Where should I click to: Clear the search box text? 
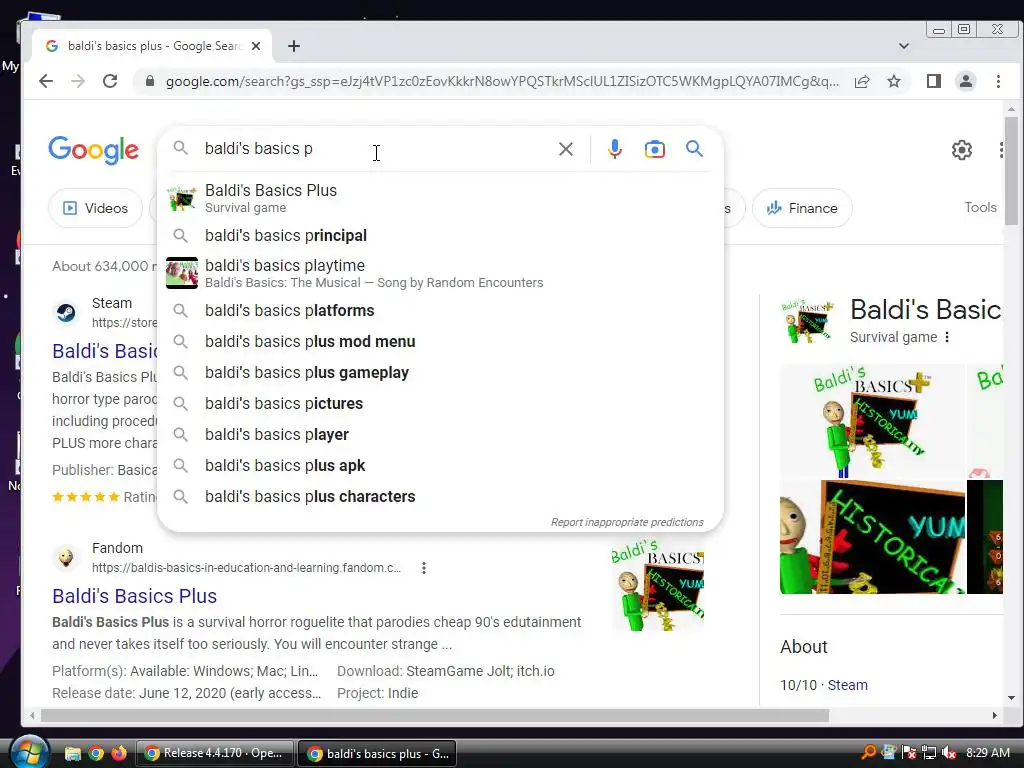pos(566,149)
